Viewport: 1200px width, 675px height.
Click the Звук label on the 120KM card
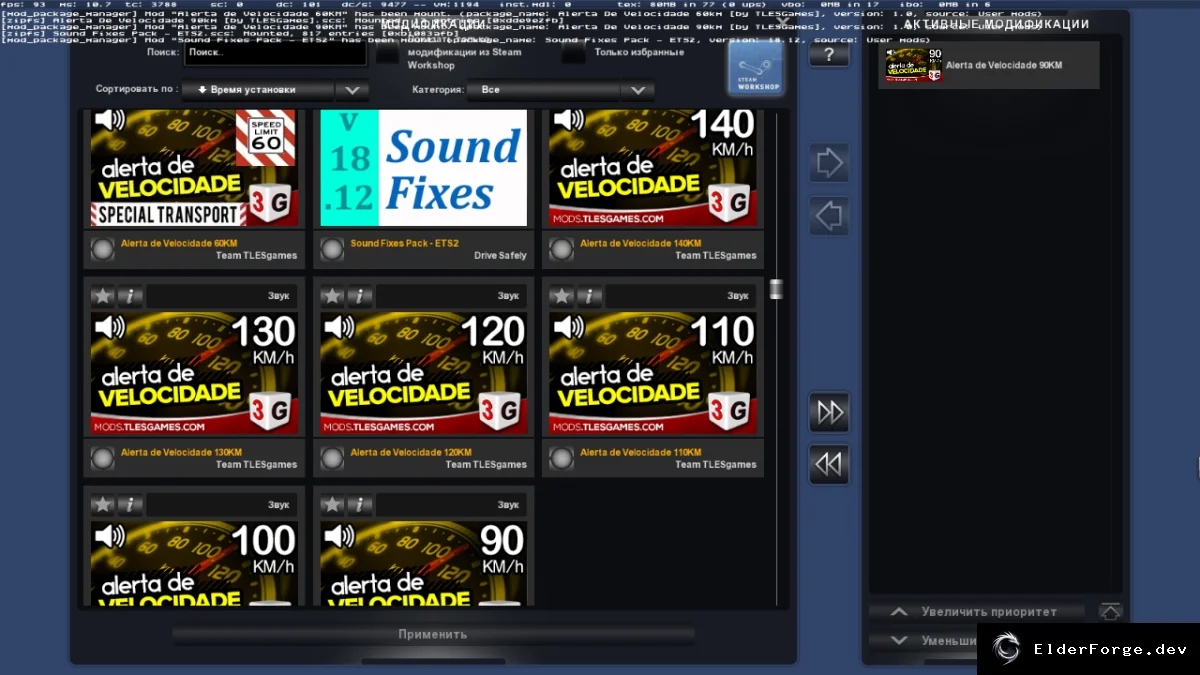coord(509,296)
